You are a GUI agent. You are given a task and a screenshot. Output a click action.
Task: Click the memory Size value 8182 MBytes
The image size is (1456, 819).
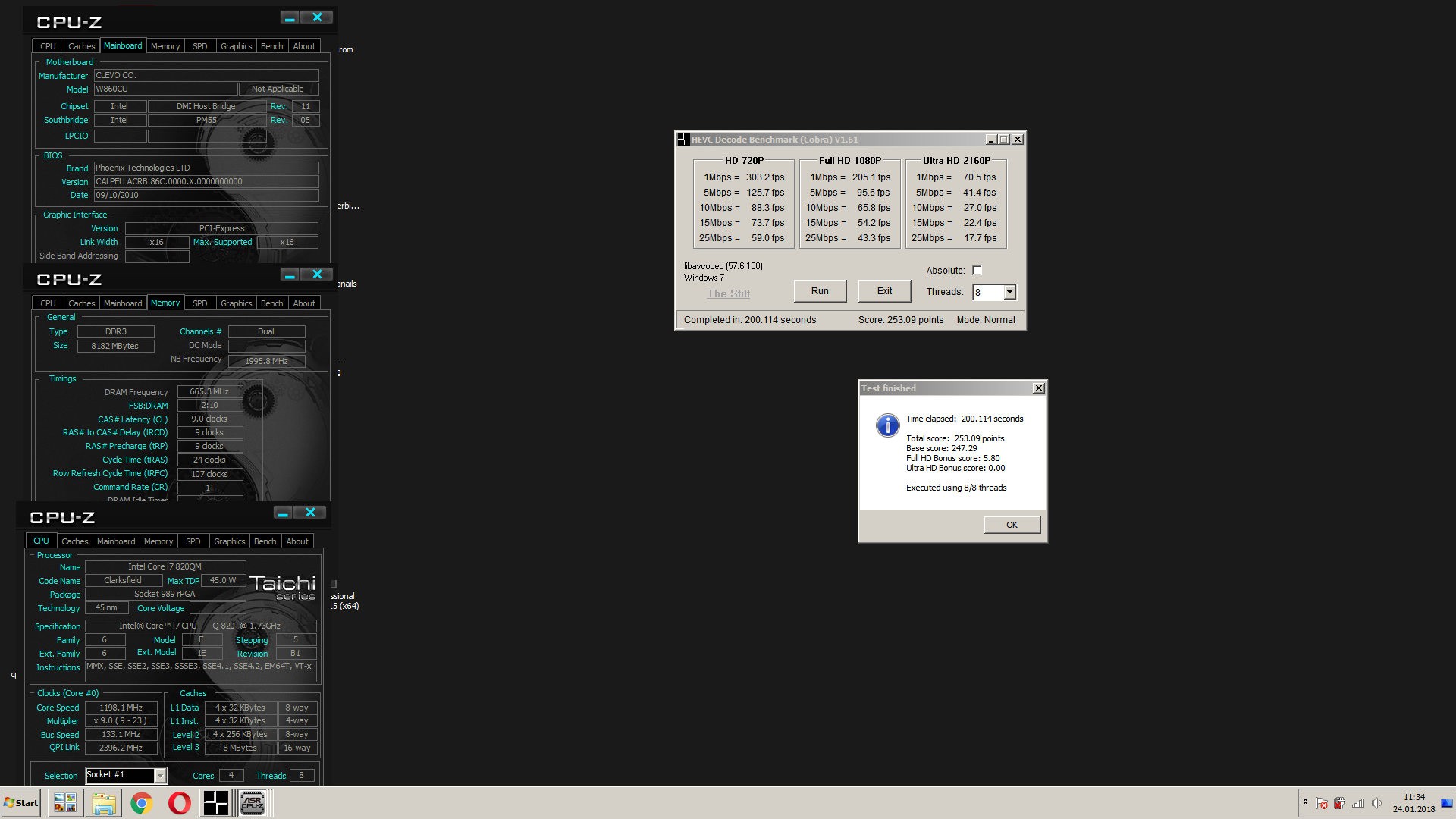115,346
